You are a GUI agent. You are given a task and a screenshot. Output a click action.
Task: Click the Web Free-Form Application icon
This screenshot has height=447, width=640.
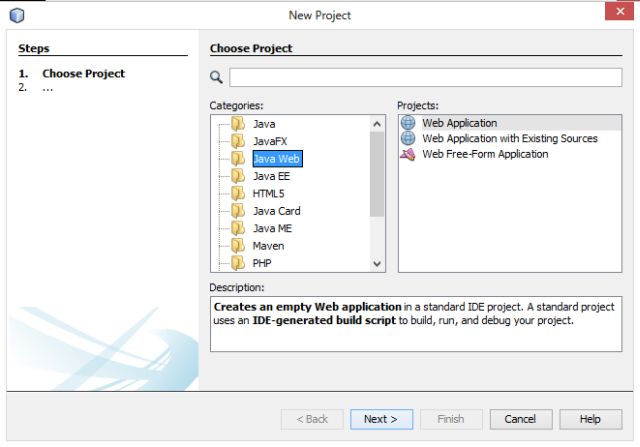click(x=408, y=154)
